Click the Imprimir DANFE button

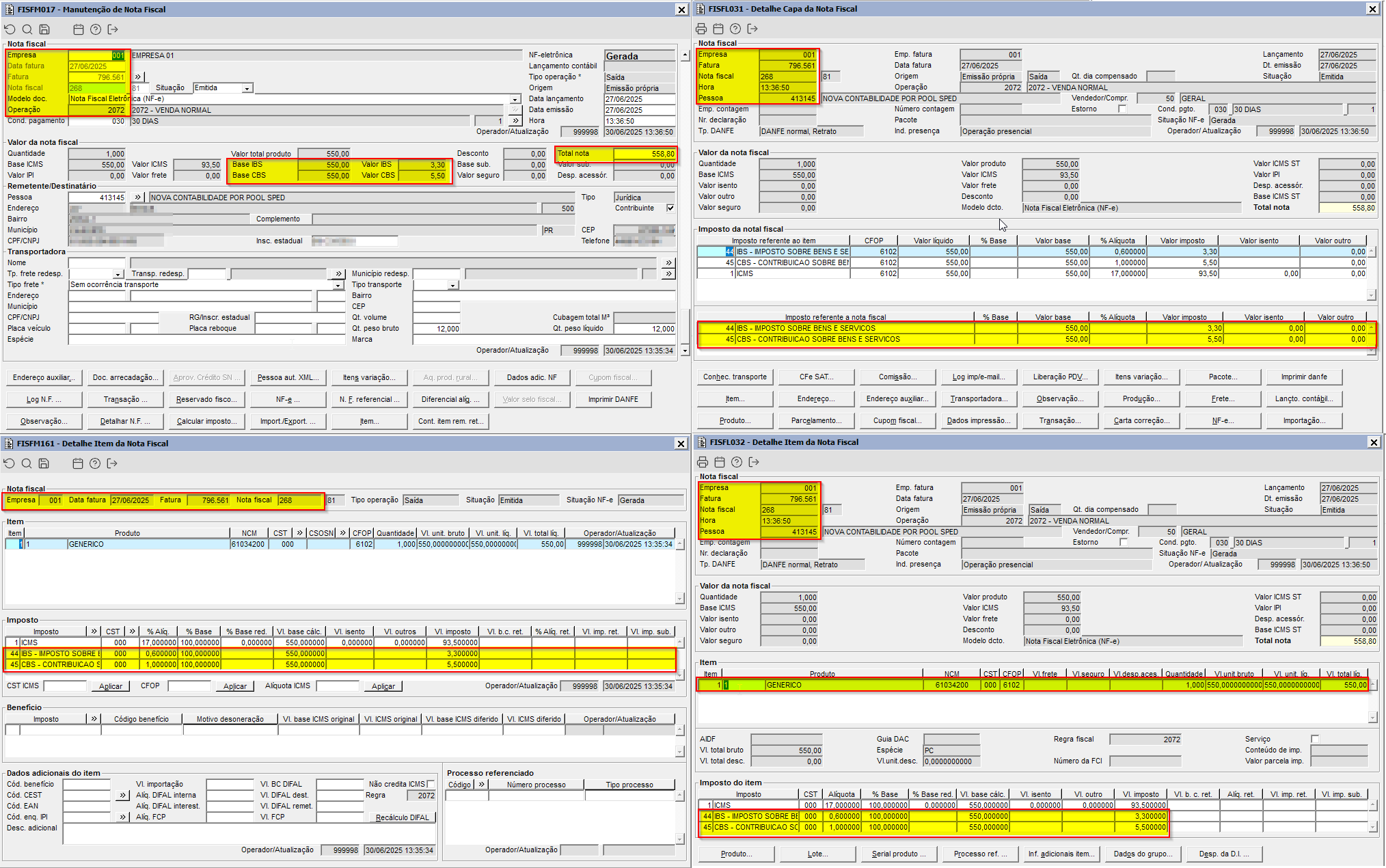coord(613,399)
